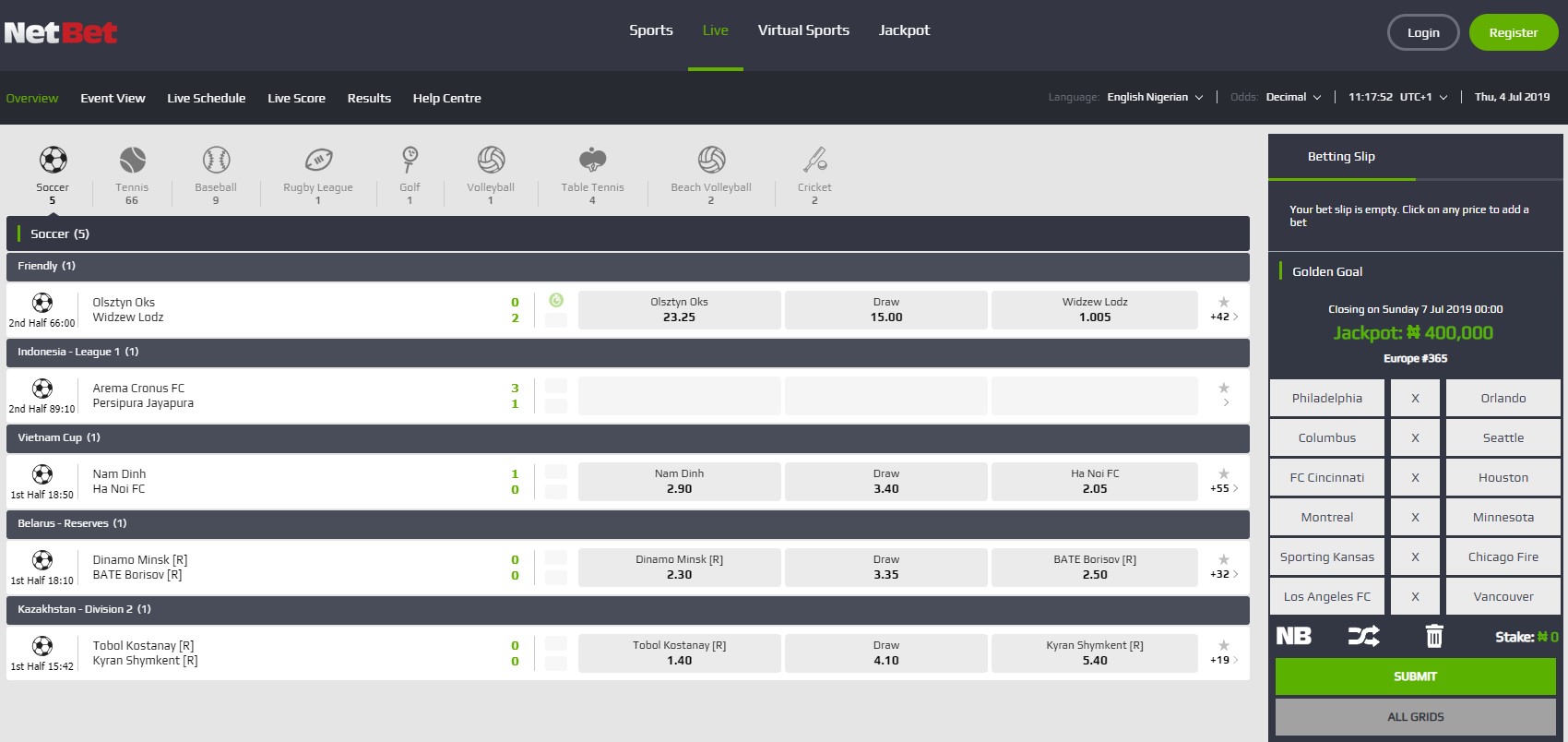Image resolution: width=1568 pixels, height=742 pixels.
Task: Select the Cricket sport icon
Action: 814,161
